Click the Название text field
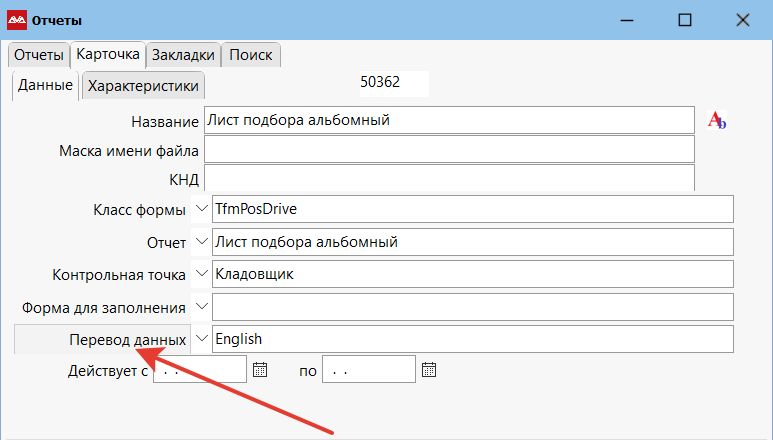Image resolution: width=773 pixels, height=440 pixels. point(447,120)
